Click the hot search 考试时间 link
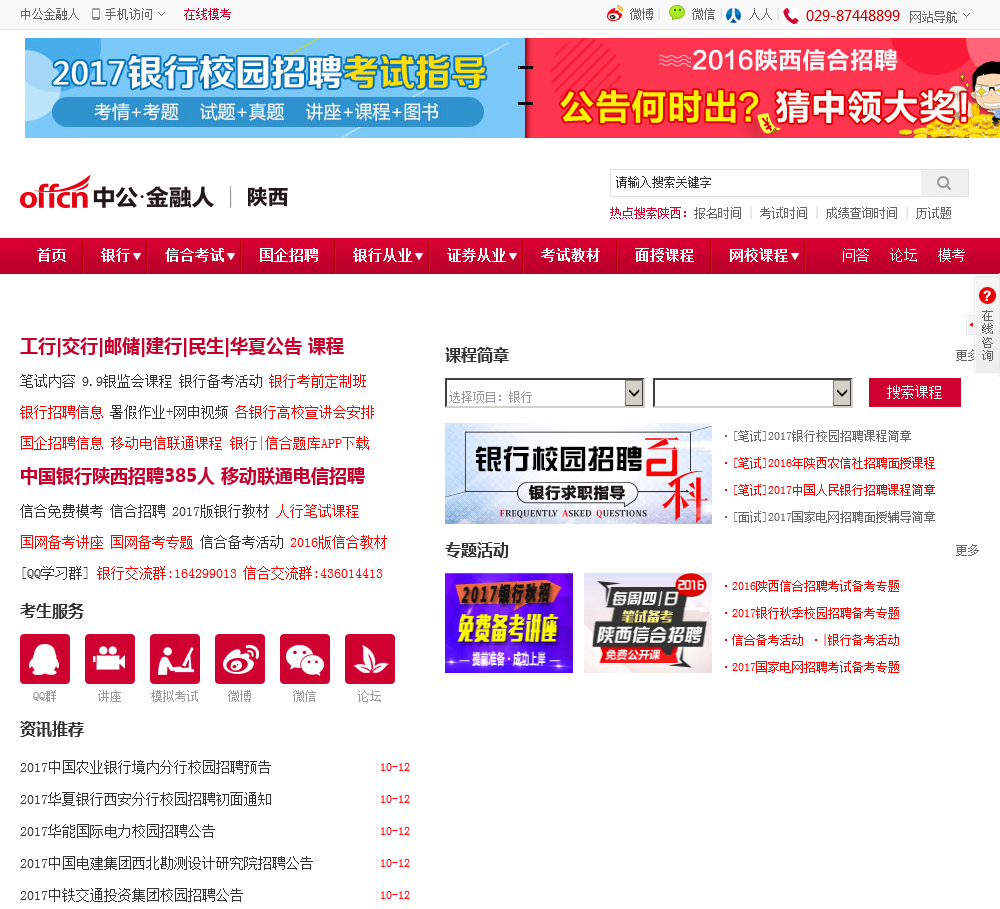 (783, 213)
